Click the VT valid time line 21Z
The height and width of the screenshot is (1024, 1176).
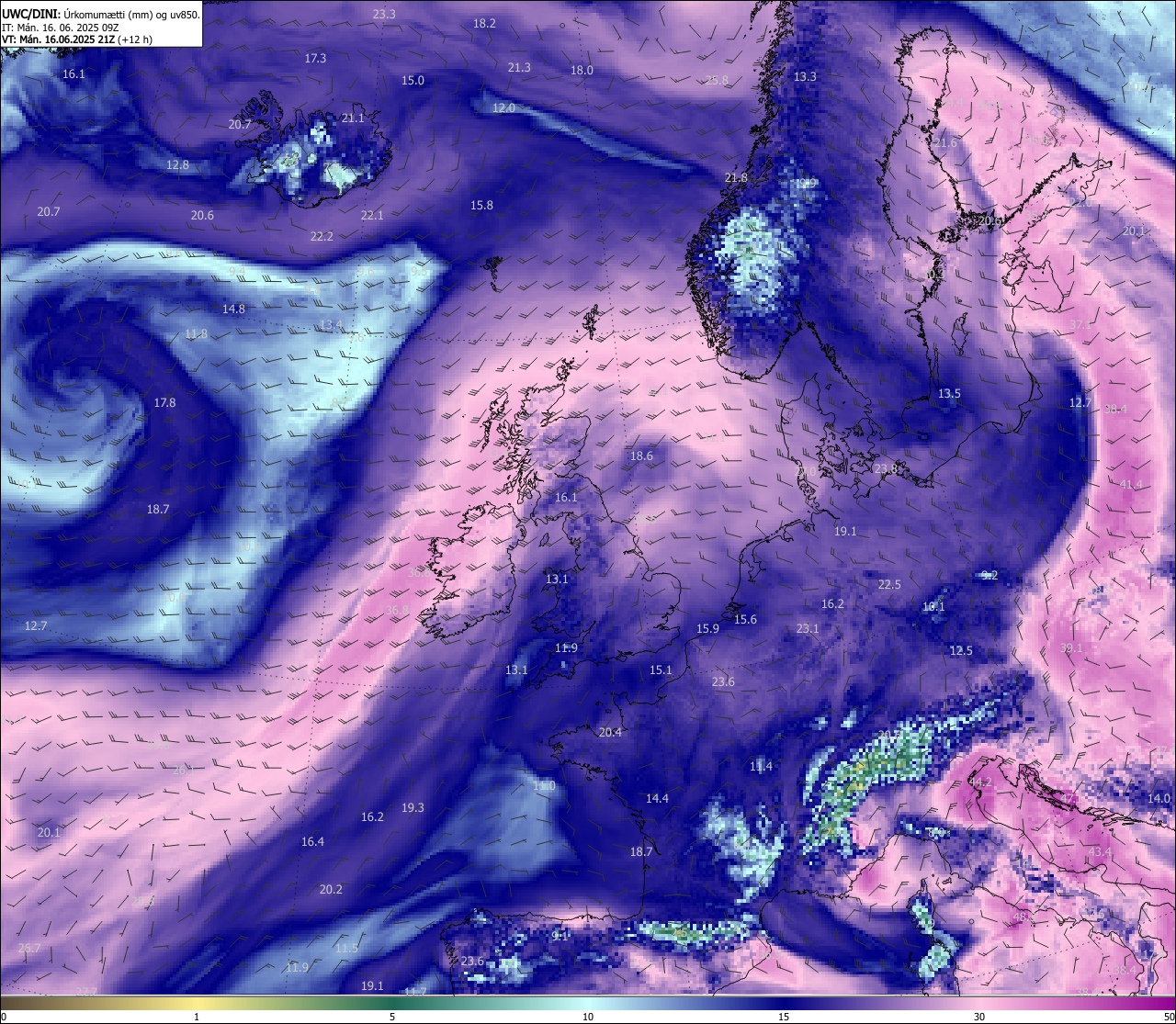[77, 39]
